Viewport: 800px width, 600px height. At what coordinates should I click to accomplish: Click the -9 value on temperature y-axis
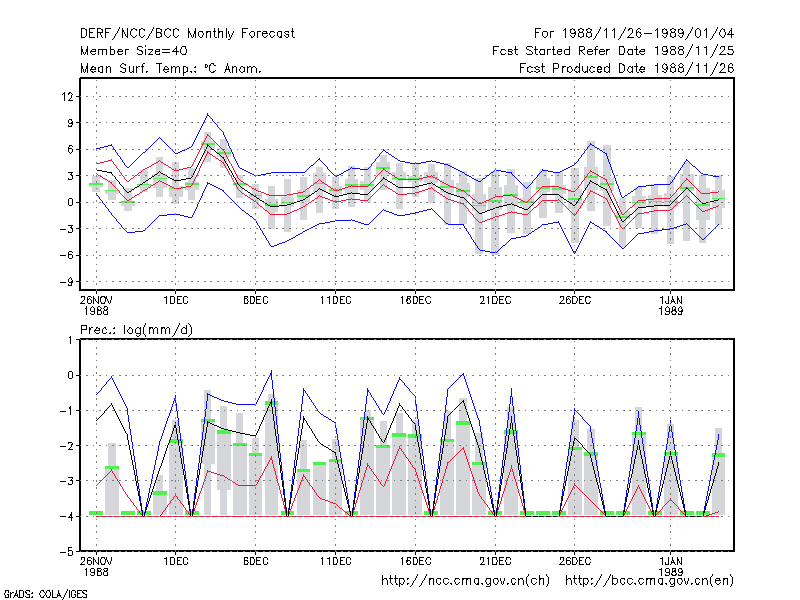(66, 282)
